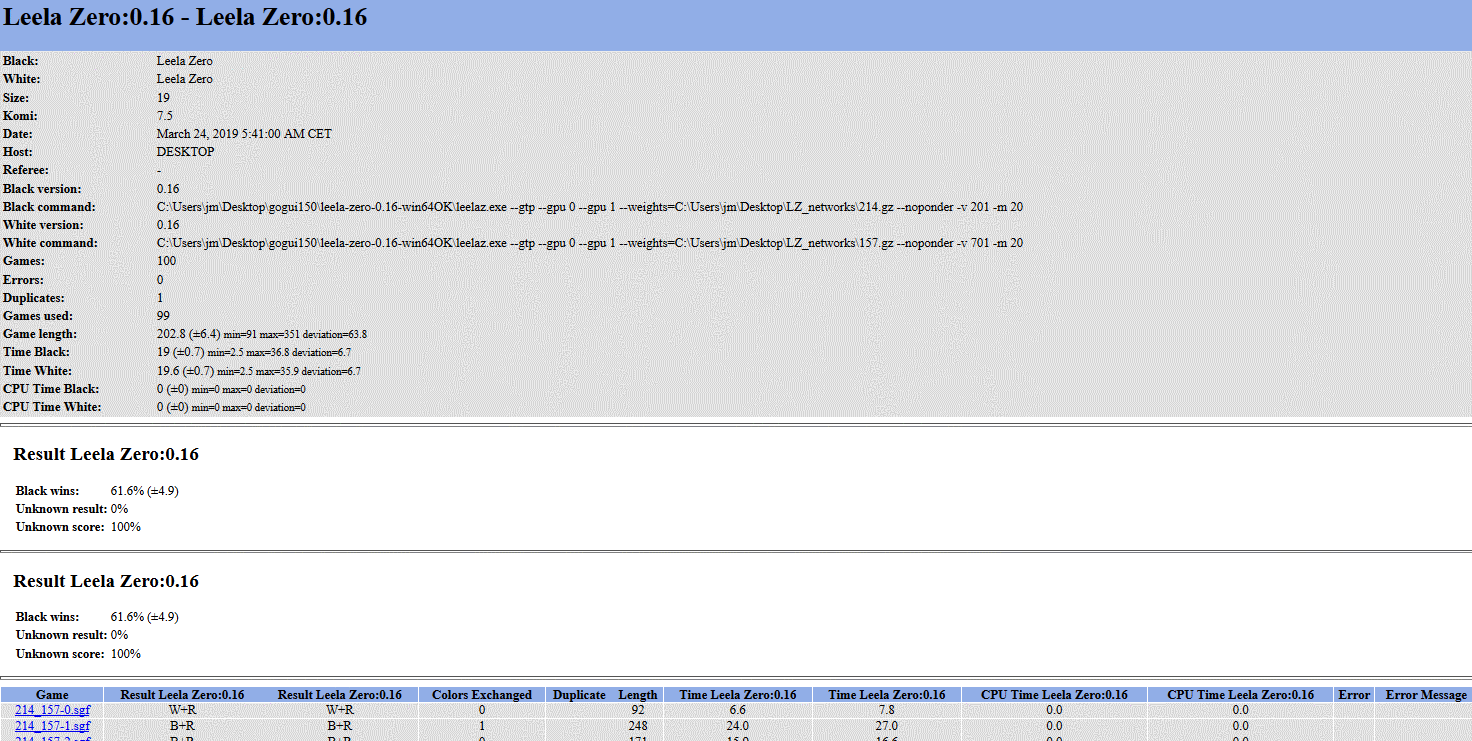Screen dimensions: 1472x741
Task: Click the komi value '7.5'
Action: pyautogui.click(x=165, y=116)
